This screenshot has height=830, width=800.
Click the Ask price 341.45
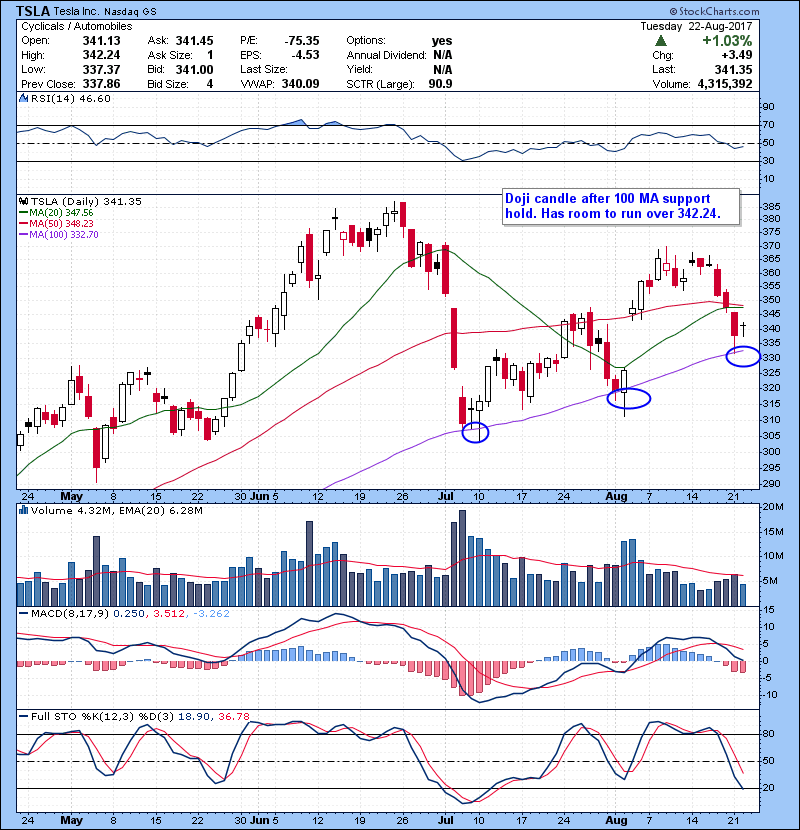194,41
